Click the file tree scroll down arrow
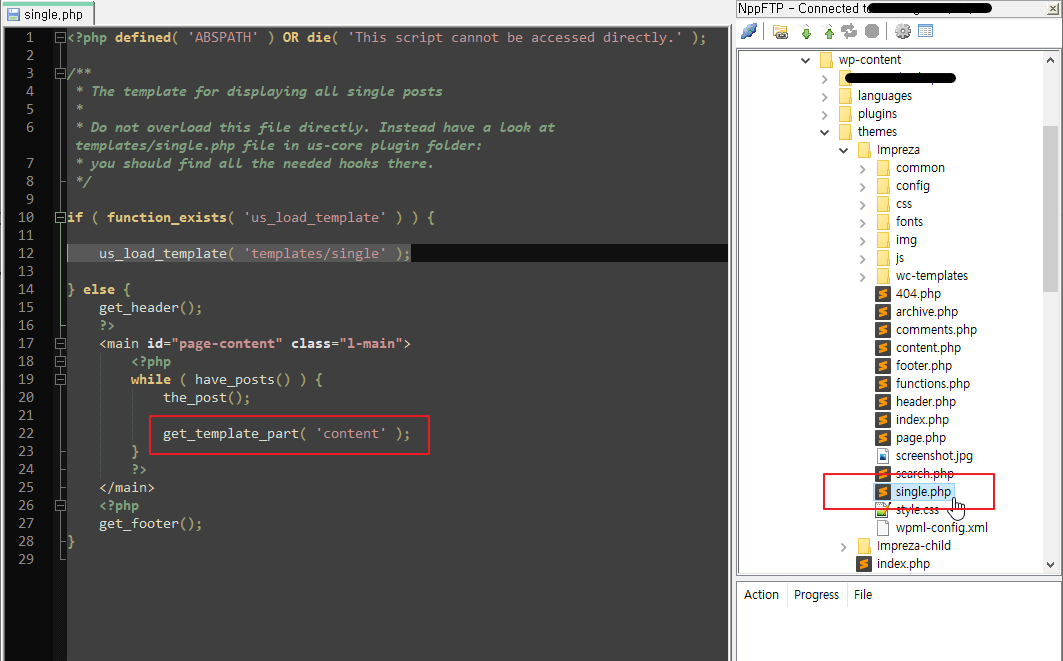 [1050, 564]
